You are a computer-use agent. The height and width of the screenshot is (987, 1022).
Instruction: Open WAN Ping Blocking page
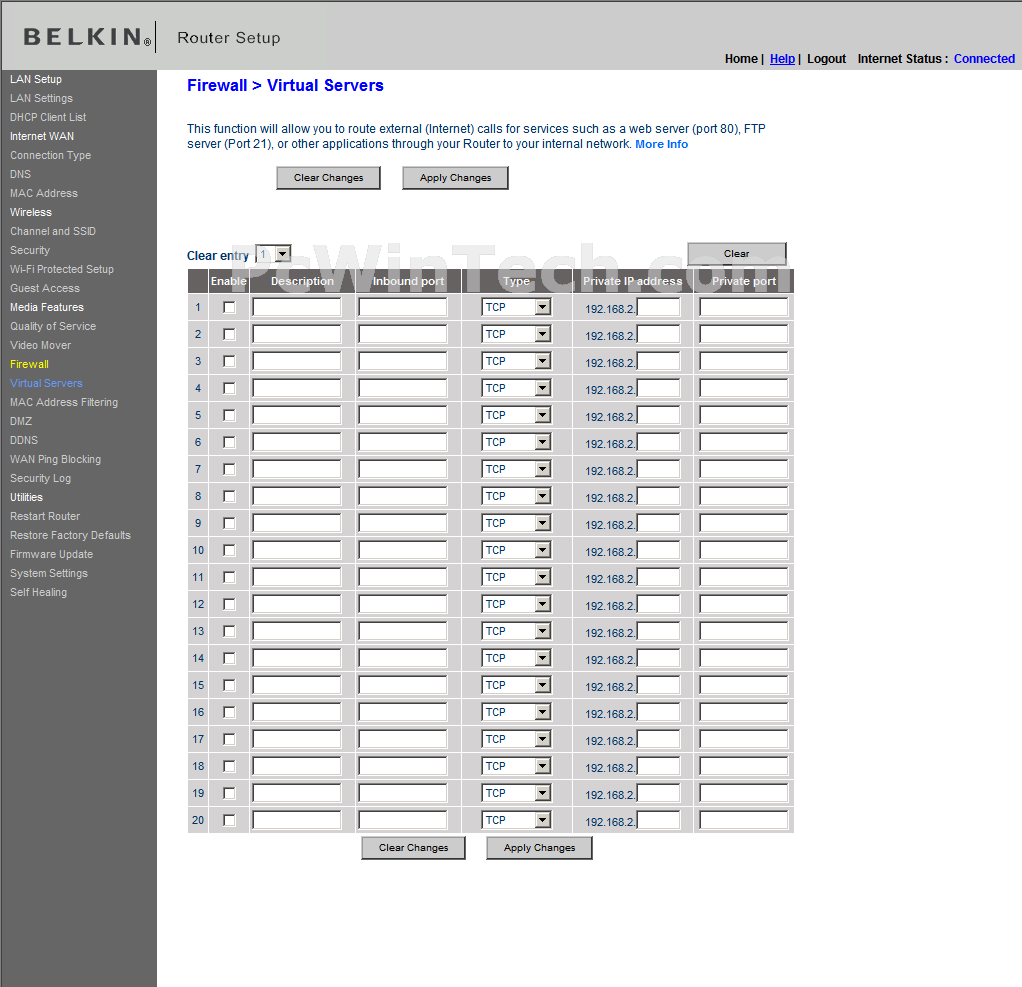pyautogui.click(x=55, y=459)
